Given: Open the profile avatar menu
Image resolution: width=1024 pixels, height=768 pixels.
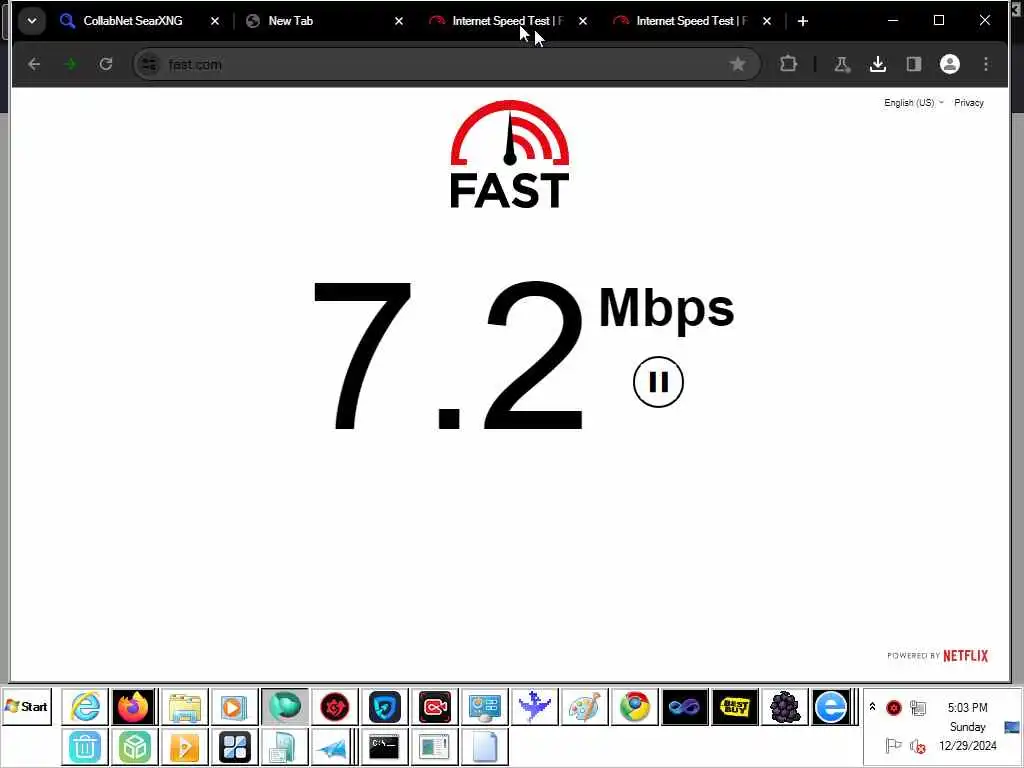Looking at the screenshot, I should click(950, 64).
